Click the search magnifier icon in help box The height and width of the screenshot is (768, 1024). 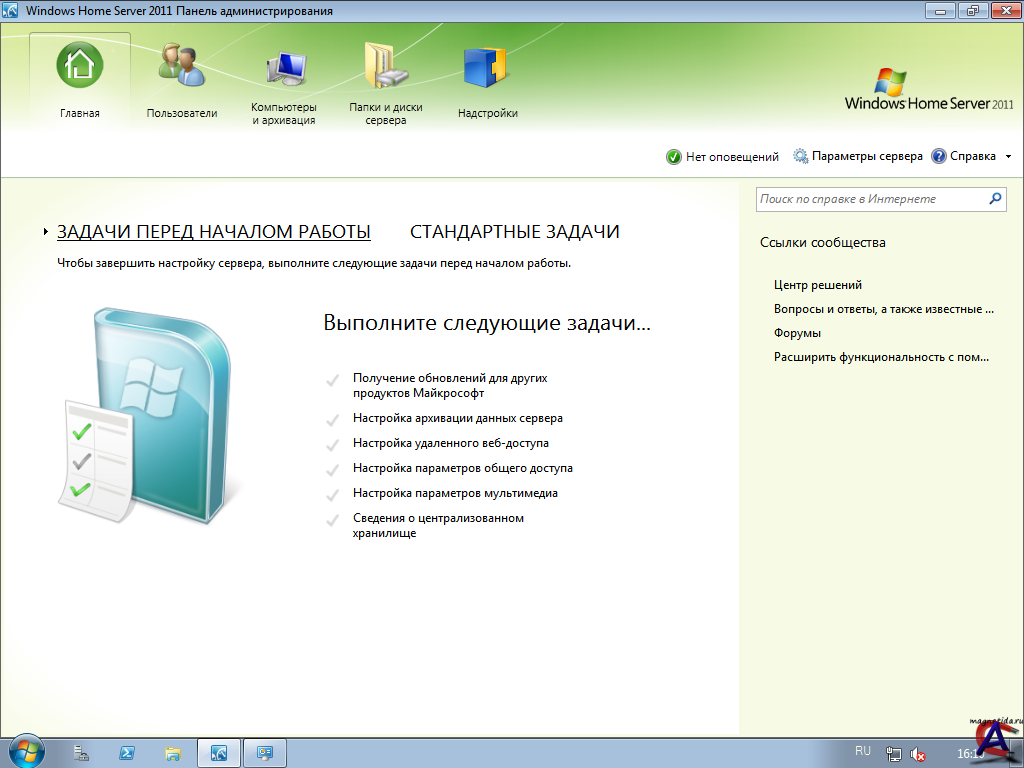tap(994, 199)
